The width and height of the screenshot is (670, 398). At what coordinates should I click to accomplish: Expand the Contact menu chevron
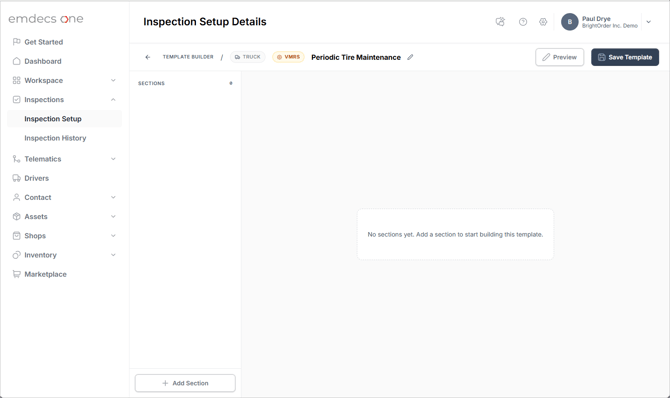tap(113, 198)
